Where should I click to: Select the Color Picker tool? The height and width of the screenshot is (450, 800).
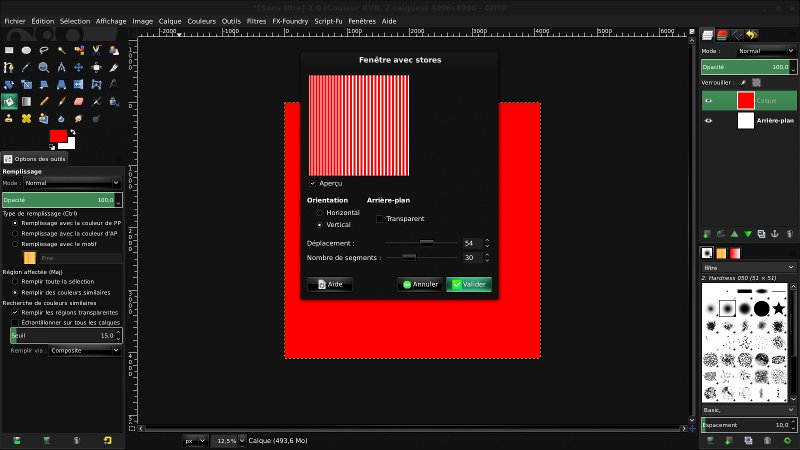[x=27, y=67]
